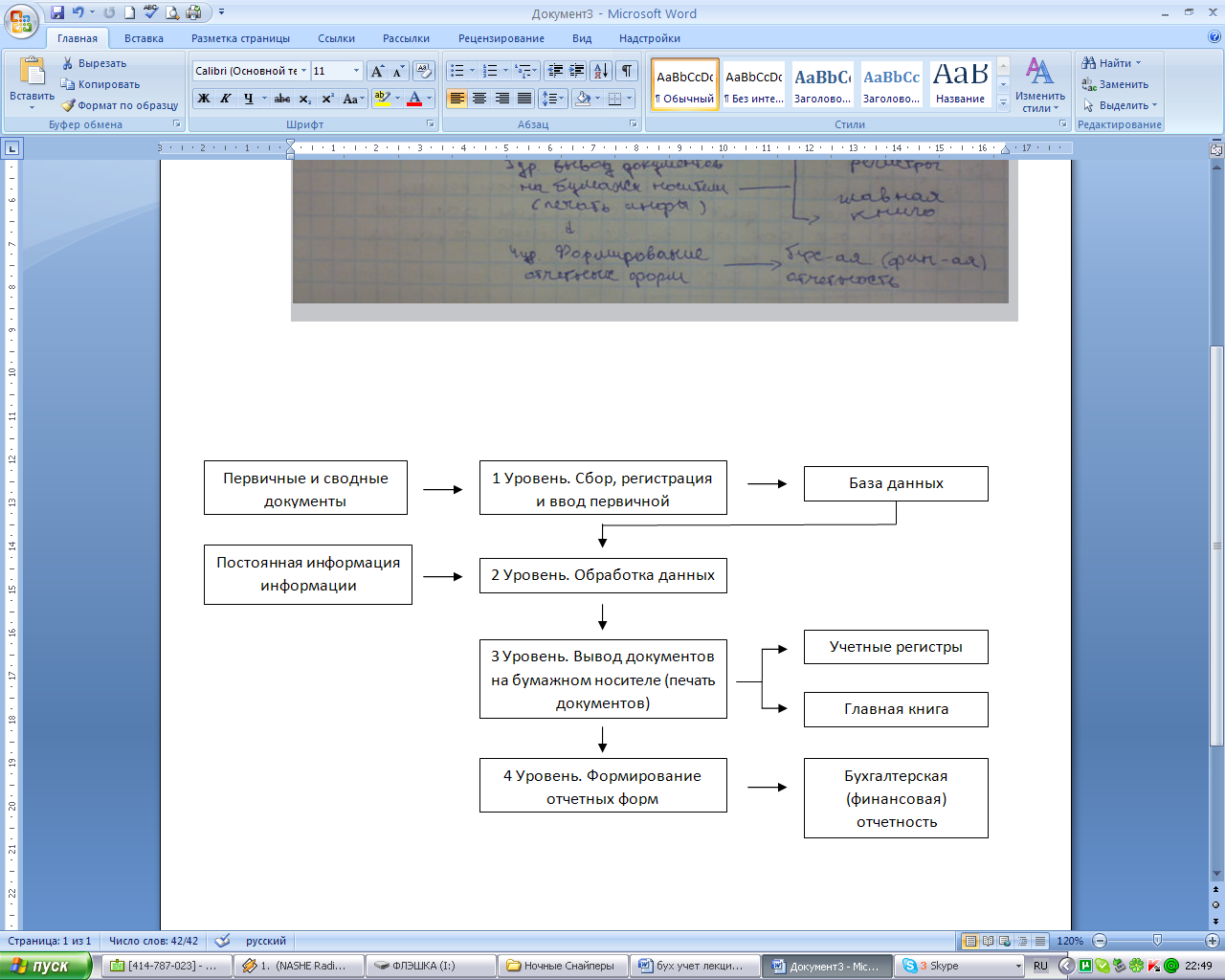Image resolution: width=1225 pixels, height=980 pixels.
Task: Click the русский language indicator in status bar
Action: click(x=266, y=941)
